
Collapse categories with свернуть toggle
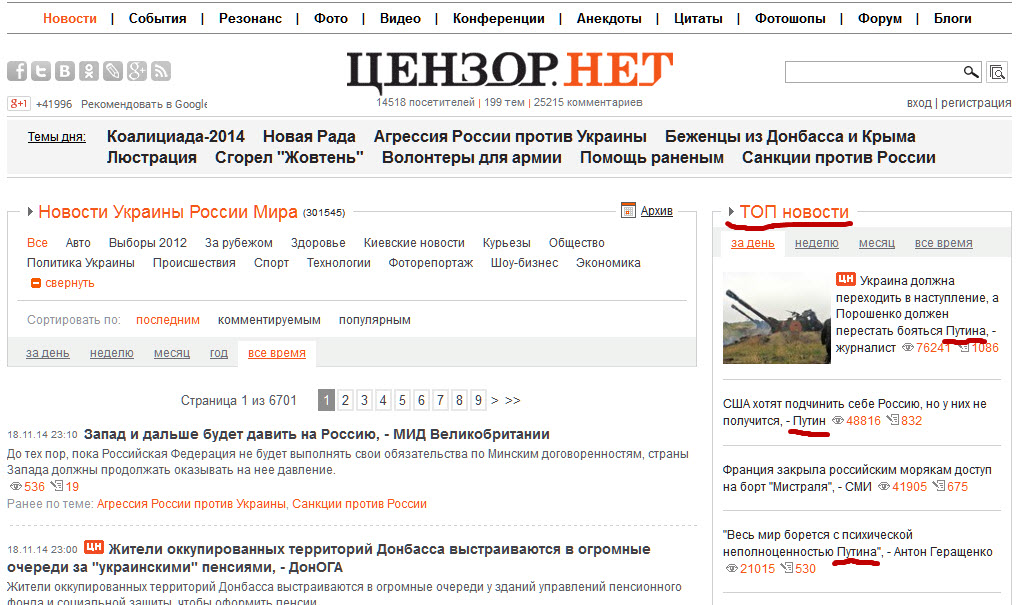[x=62, y=283]
